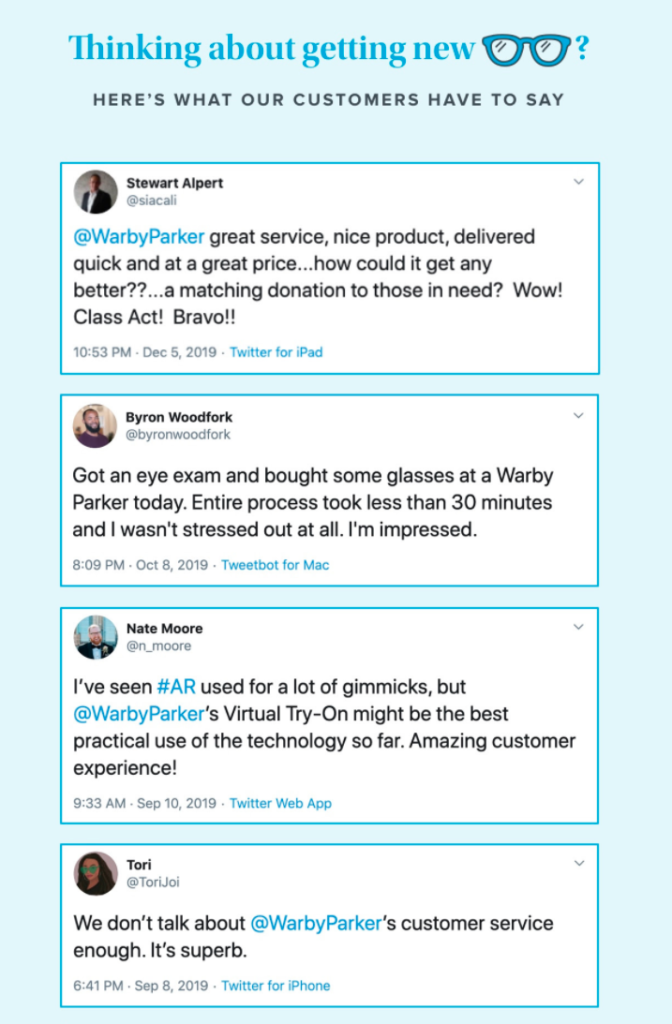Open the Tweetbot for Mac link

point(273,563)
